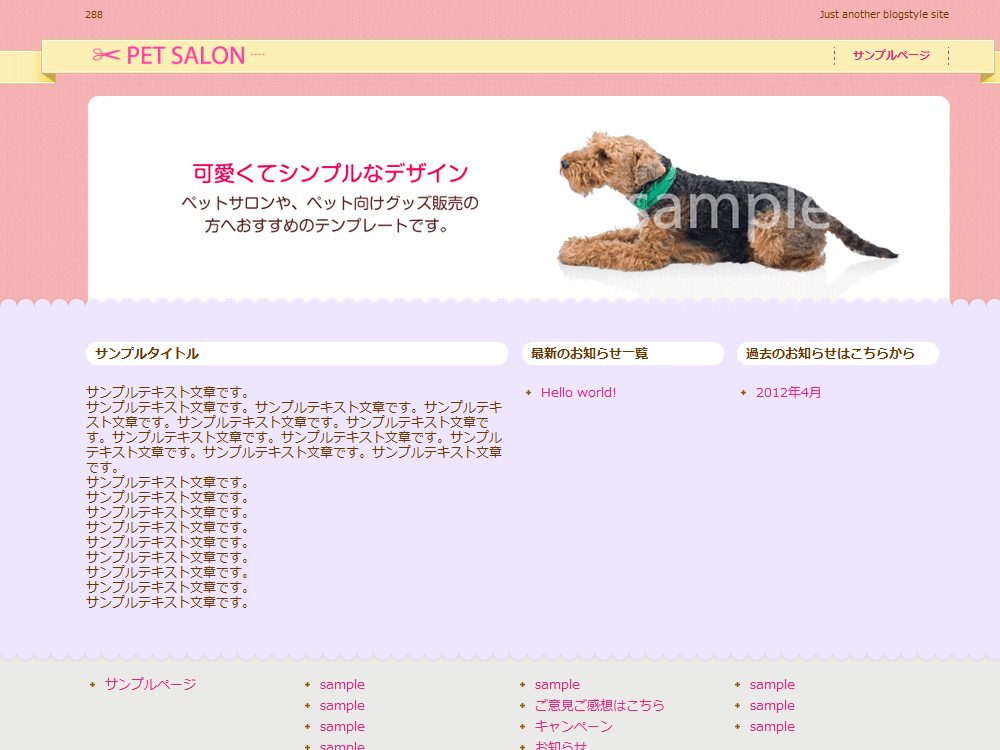Open the ご意見ご感想はこちら footer link
Viewport: 1000px width, 750px height.
pos(599,705)
